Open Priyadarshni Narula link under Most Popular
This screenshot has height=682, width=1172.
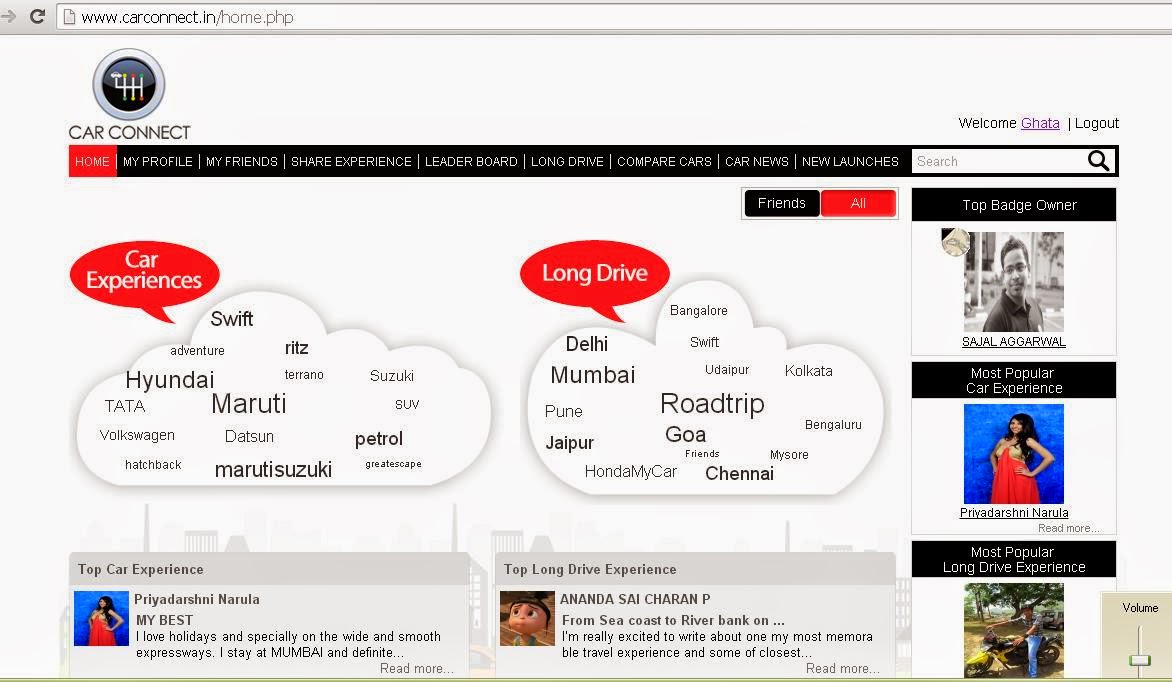1014,513
